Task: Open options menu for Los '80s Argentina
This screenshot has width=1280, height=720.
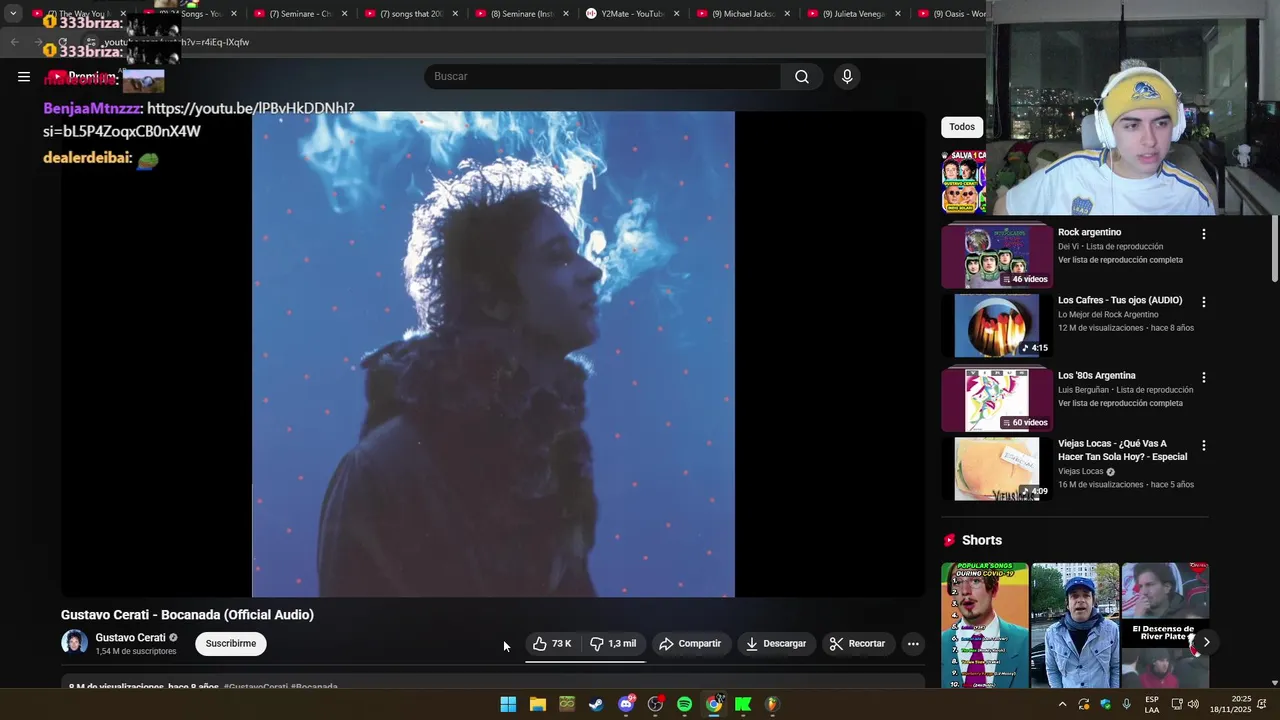Action: pos(1204,378)
